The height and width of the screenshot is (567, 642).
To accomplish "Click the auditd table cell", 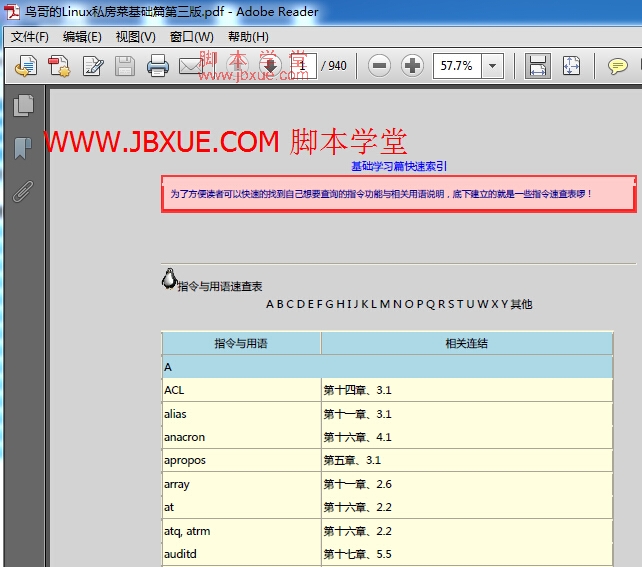I will (x=241, y=554).
